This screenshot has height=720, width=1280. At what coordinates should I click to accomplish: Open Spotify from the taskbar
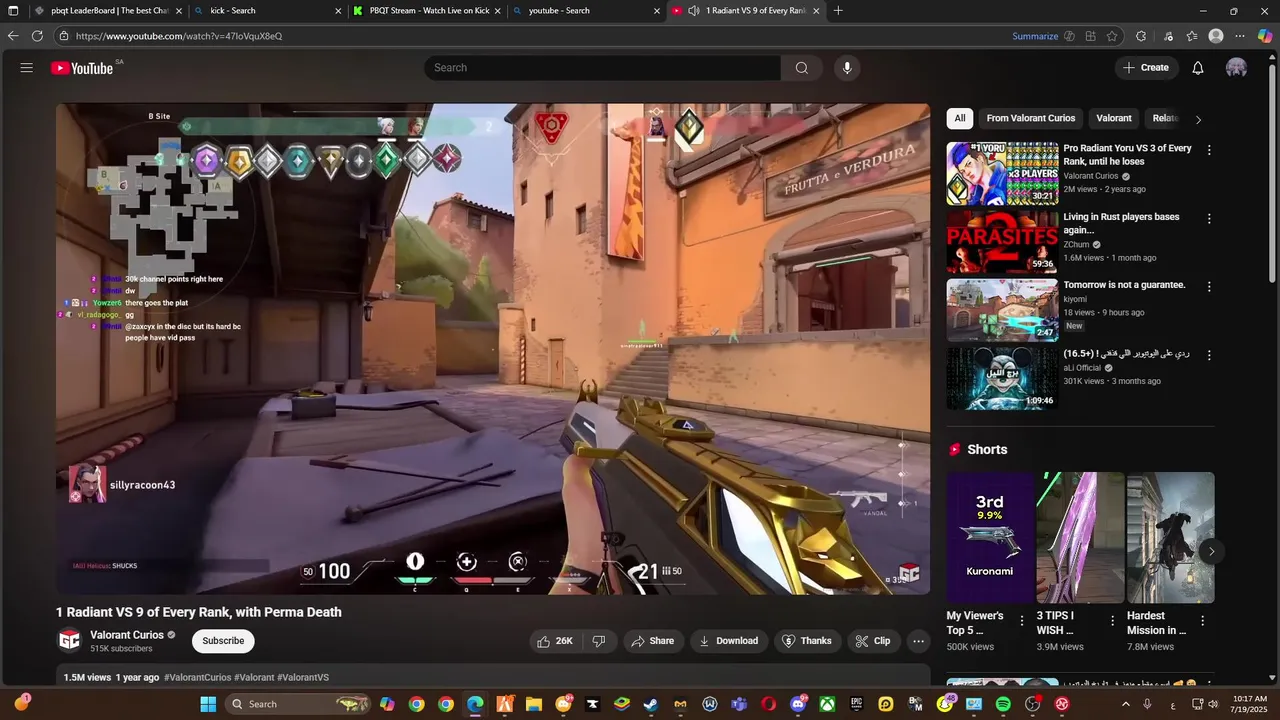[1003, 704]
